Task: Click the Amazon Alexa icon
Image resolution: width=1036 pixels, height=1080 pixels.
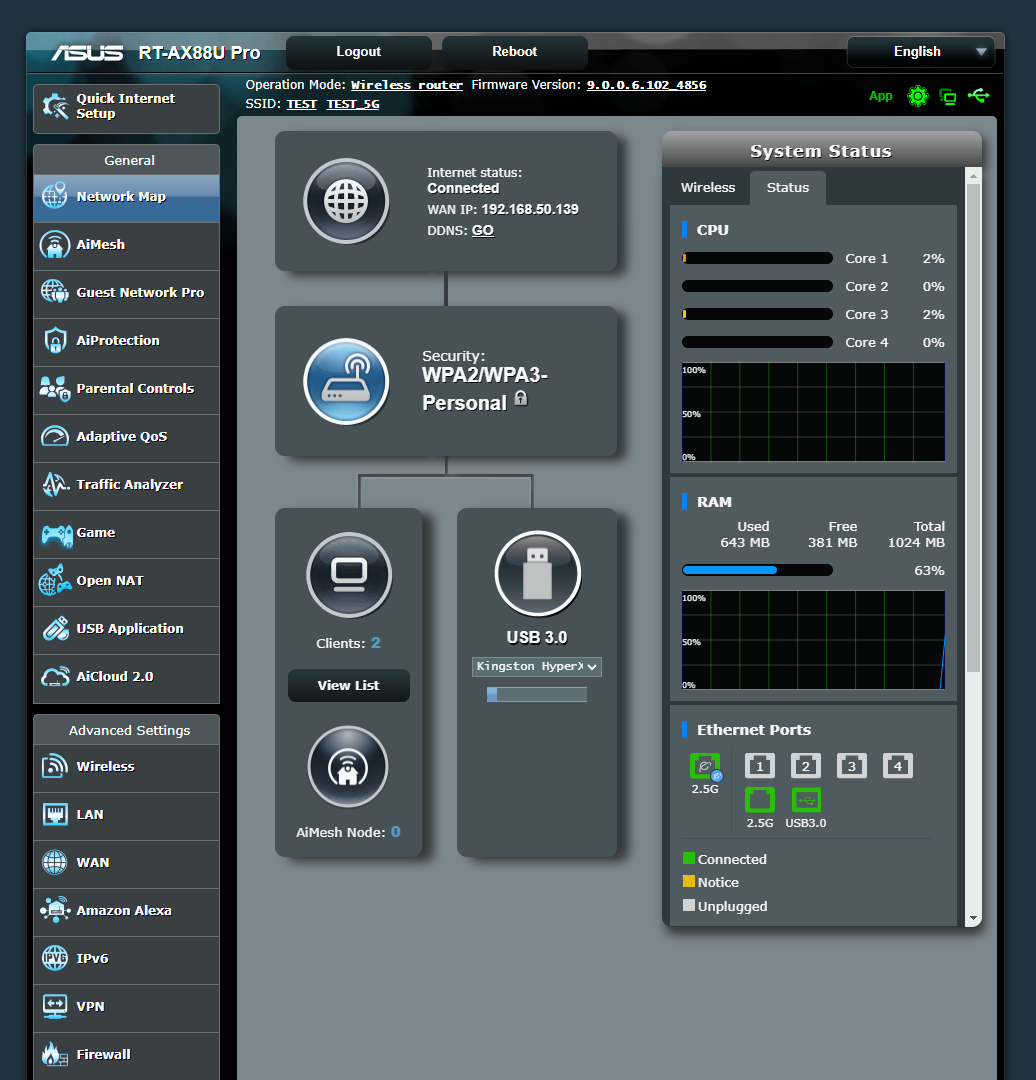Action: (55, 910)
